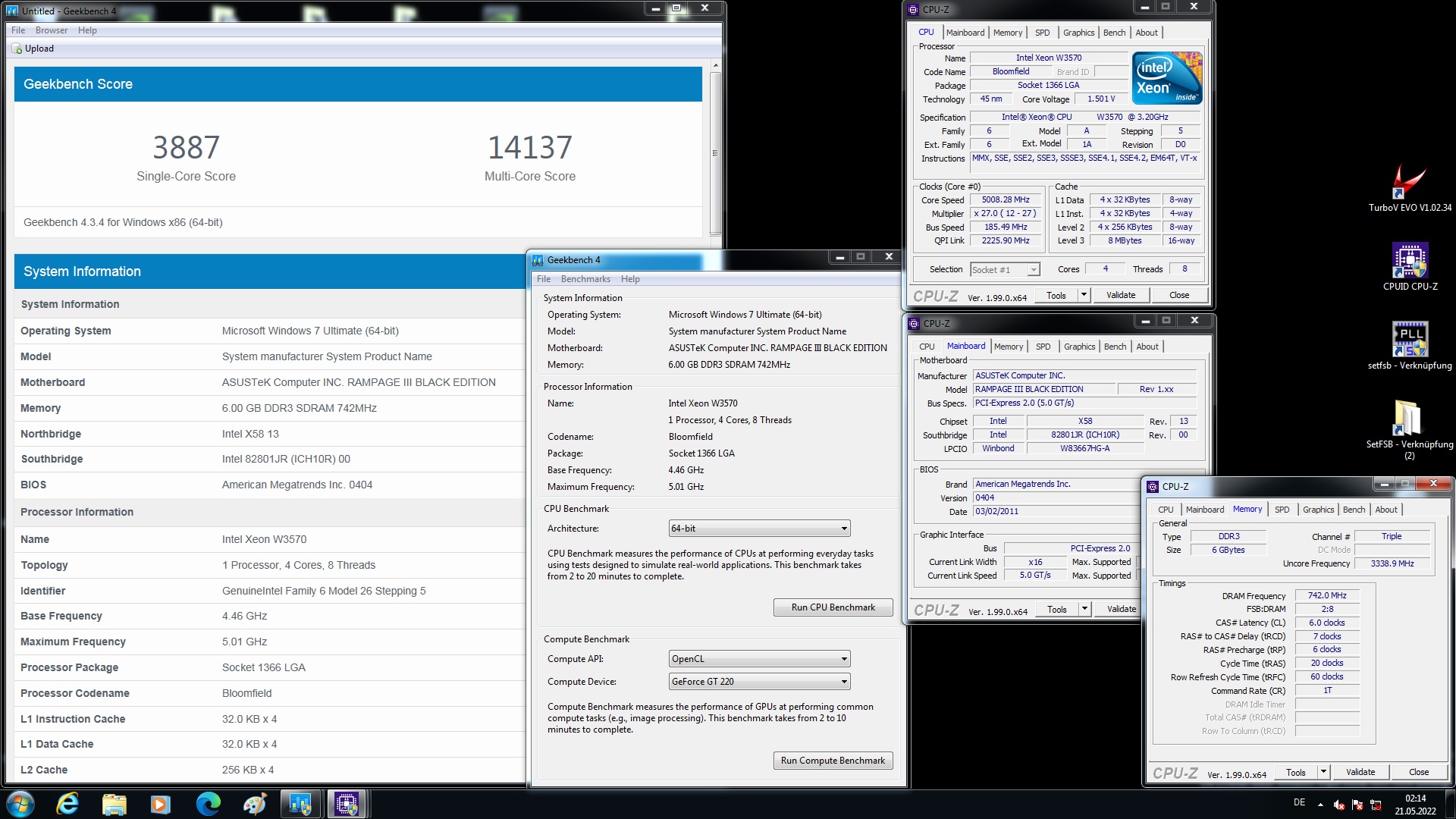This screenshot has width=1456, height=819.
Task: Open Windows Explorer folder icon in taskbar
Action: point(115,804)
